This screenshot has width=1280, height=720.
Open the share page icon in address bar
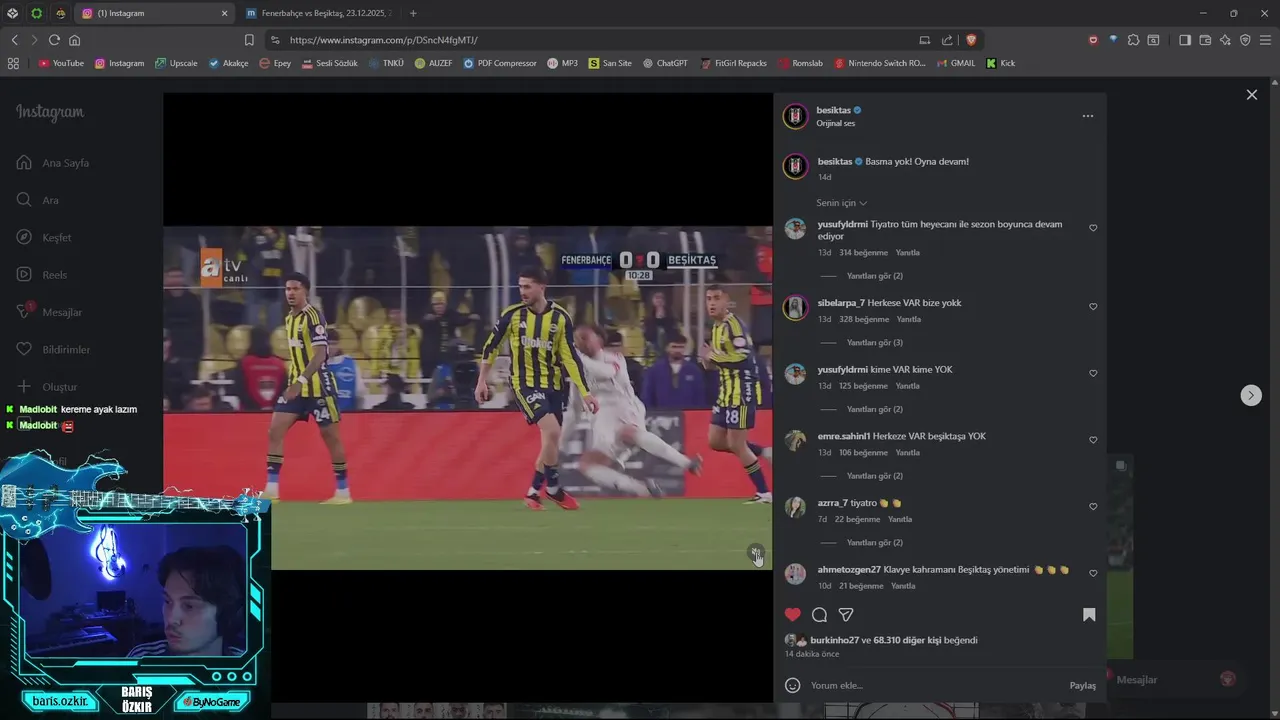click(x=947, y=40)
